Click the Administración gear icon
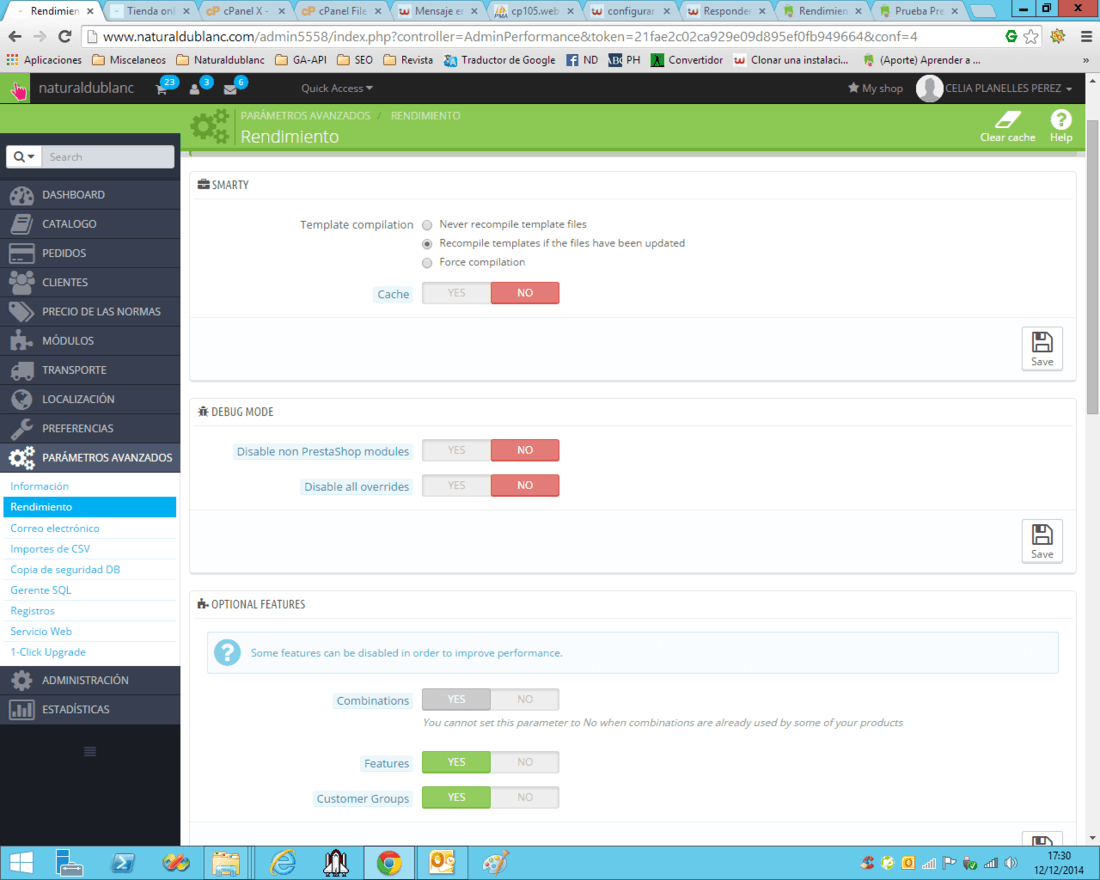The width and height of the screenshot is (1100, 880). coord(22,680)
